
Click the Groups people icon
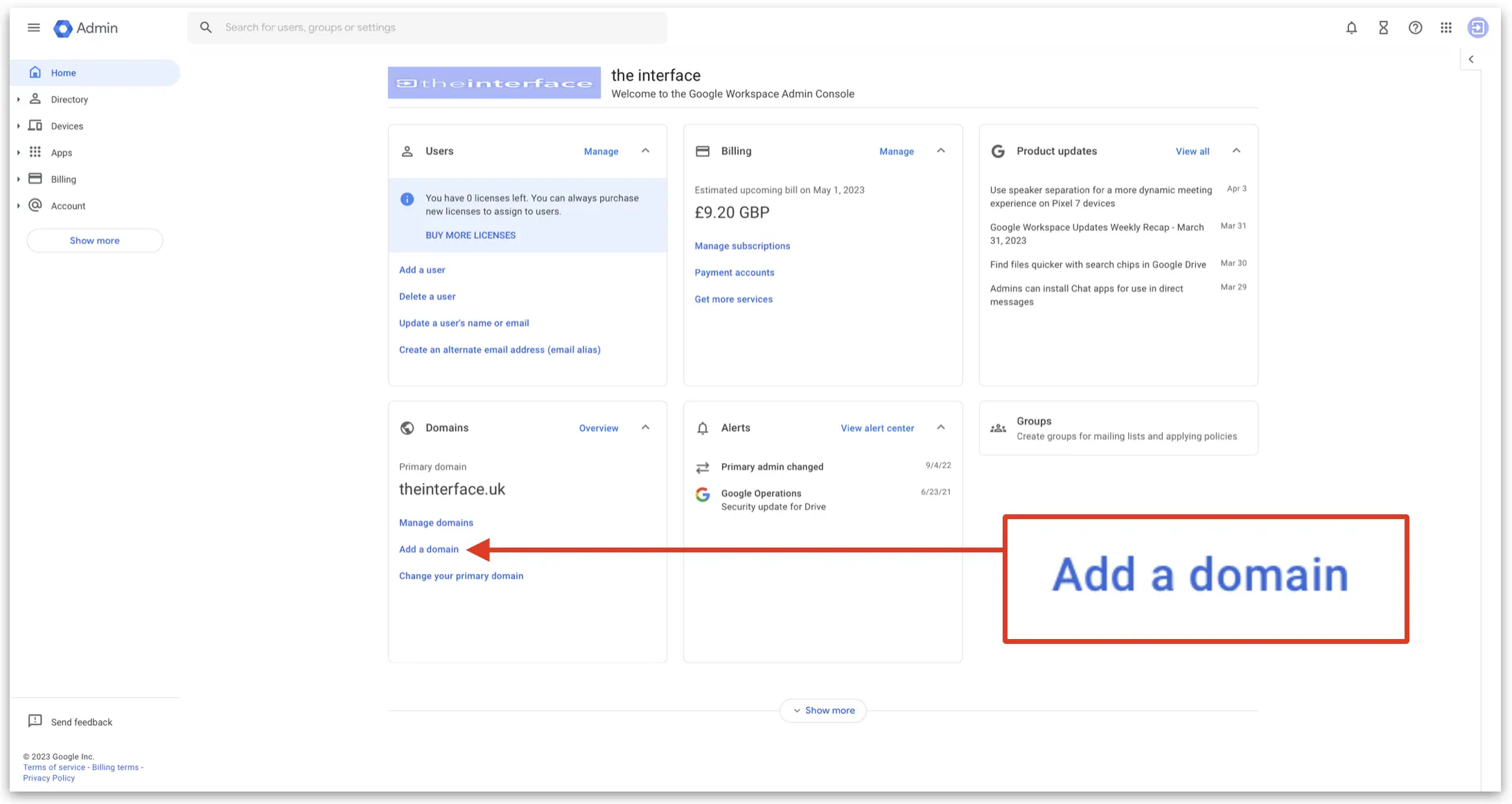[x=998, y=428]
